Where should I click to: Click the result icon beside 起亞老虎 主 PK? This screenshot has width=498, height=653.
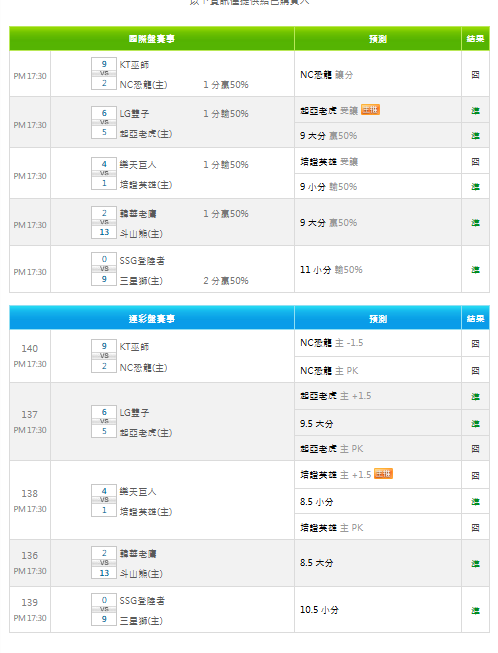(475, 449)
